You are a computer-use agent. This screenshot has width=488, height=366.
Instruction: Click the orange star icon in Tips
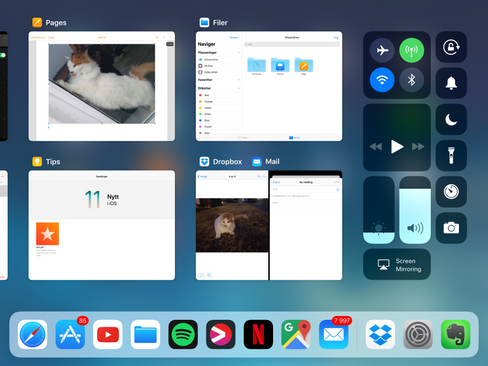click(x=47, y=234)
